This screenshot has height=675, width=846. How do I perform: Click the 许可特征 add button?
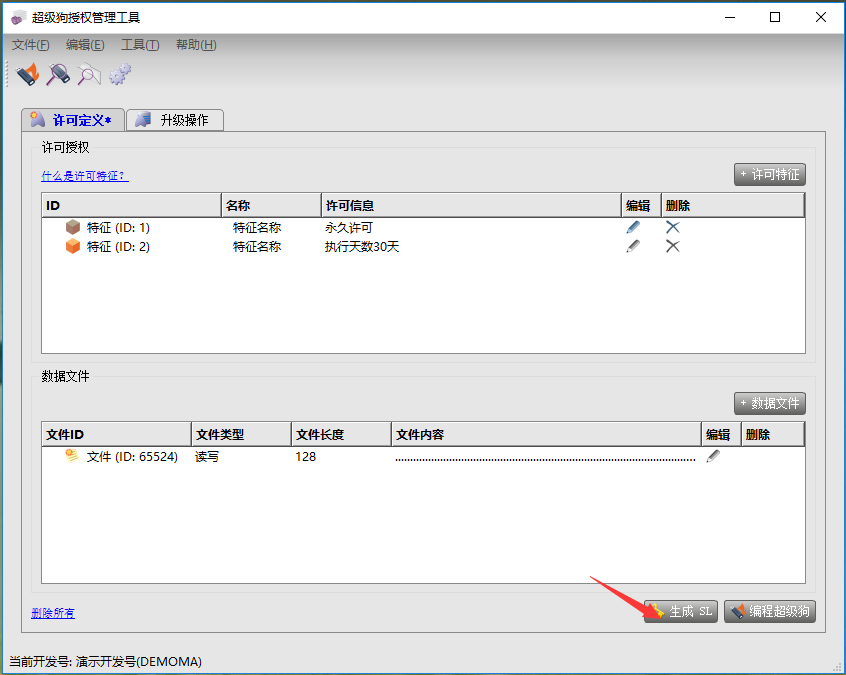coord(769,174)
